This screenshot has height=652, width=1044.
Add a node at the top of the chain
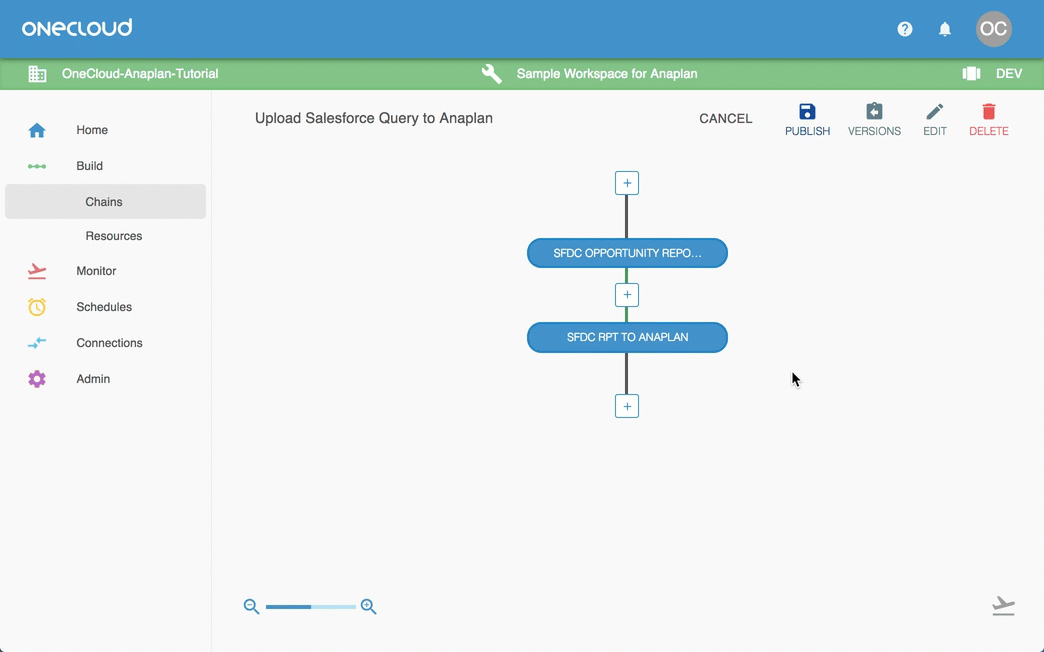627,183
